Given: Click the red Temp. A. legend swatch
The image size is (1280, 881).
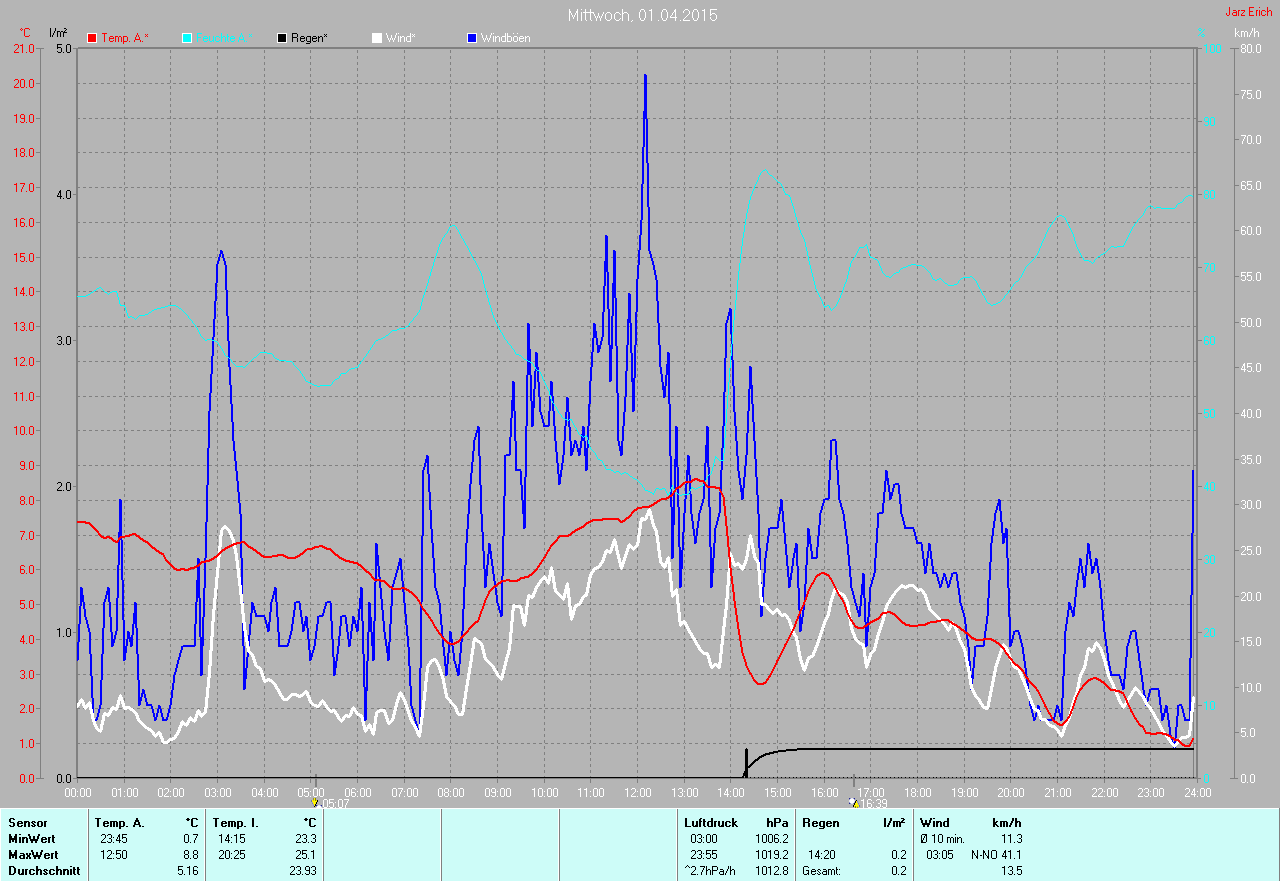Looking at the screenshot, I should (92, 38).
